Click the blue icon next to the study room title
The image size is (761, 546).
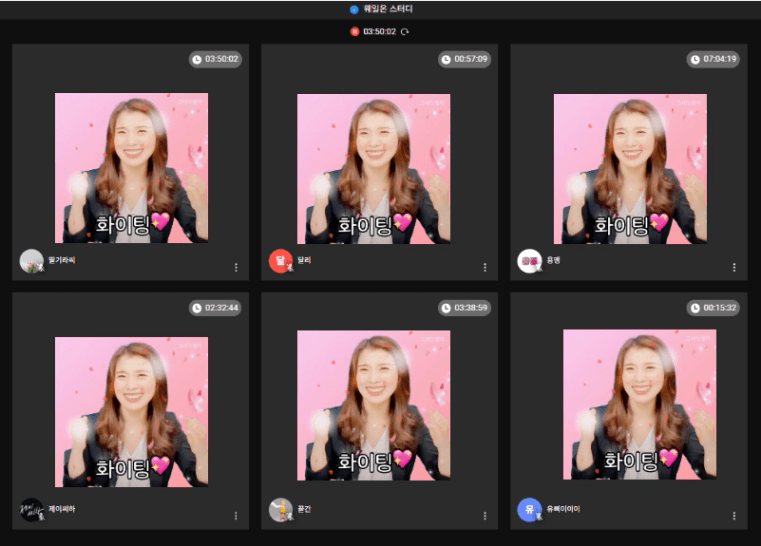pos(354,10)
